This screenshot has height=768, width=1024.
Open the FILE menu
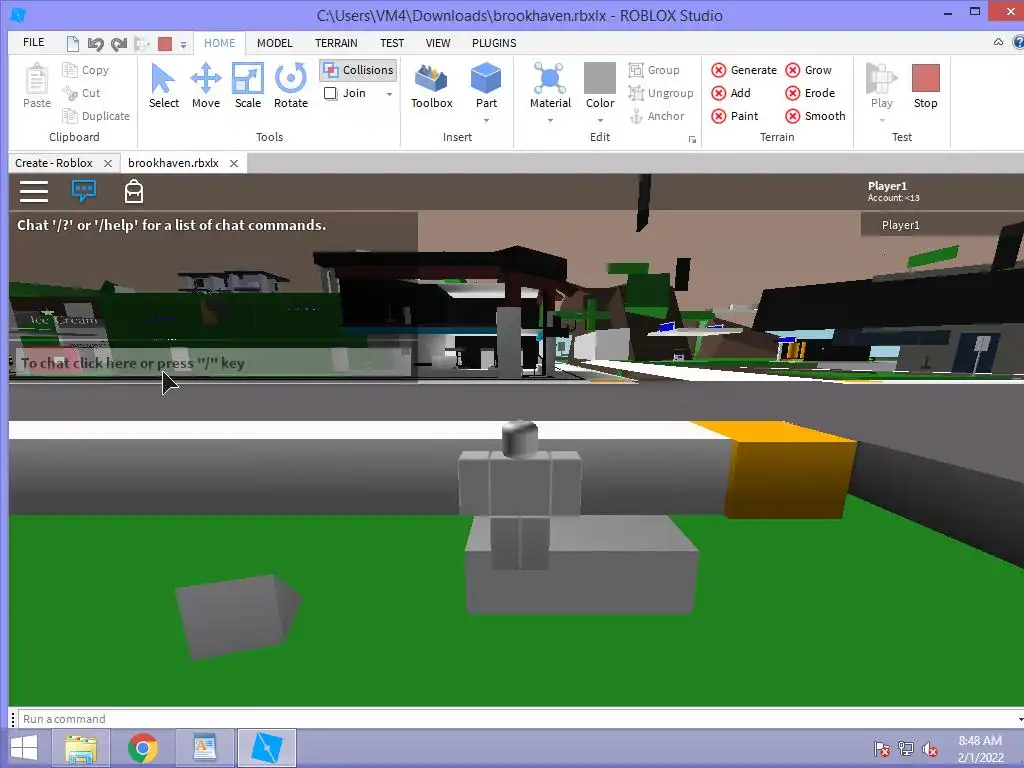tap(33, 42)
